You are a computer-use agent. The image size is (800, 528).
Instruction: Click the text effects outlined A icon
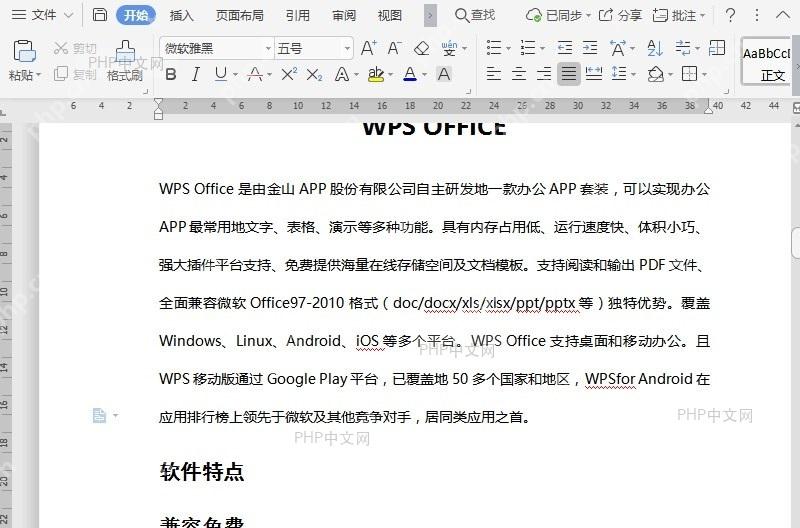click(x=341, y=74)
